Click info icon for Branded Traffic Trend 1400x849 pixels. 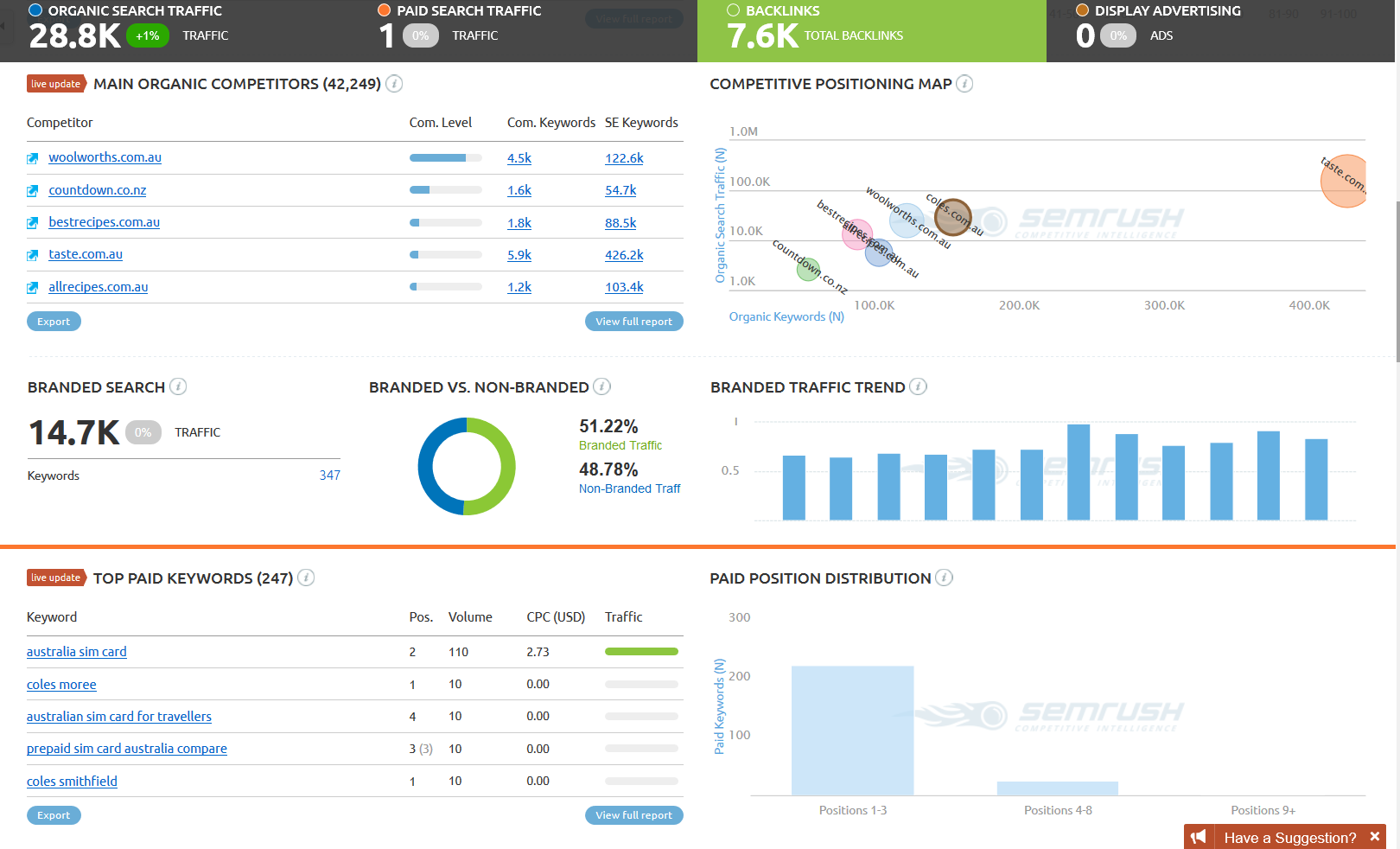click(919, 386)
